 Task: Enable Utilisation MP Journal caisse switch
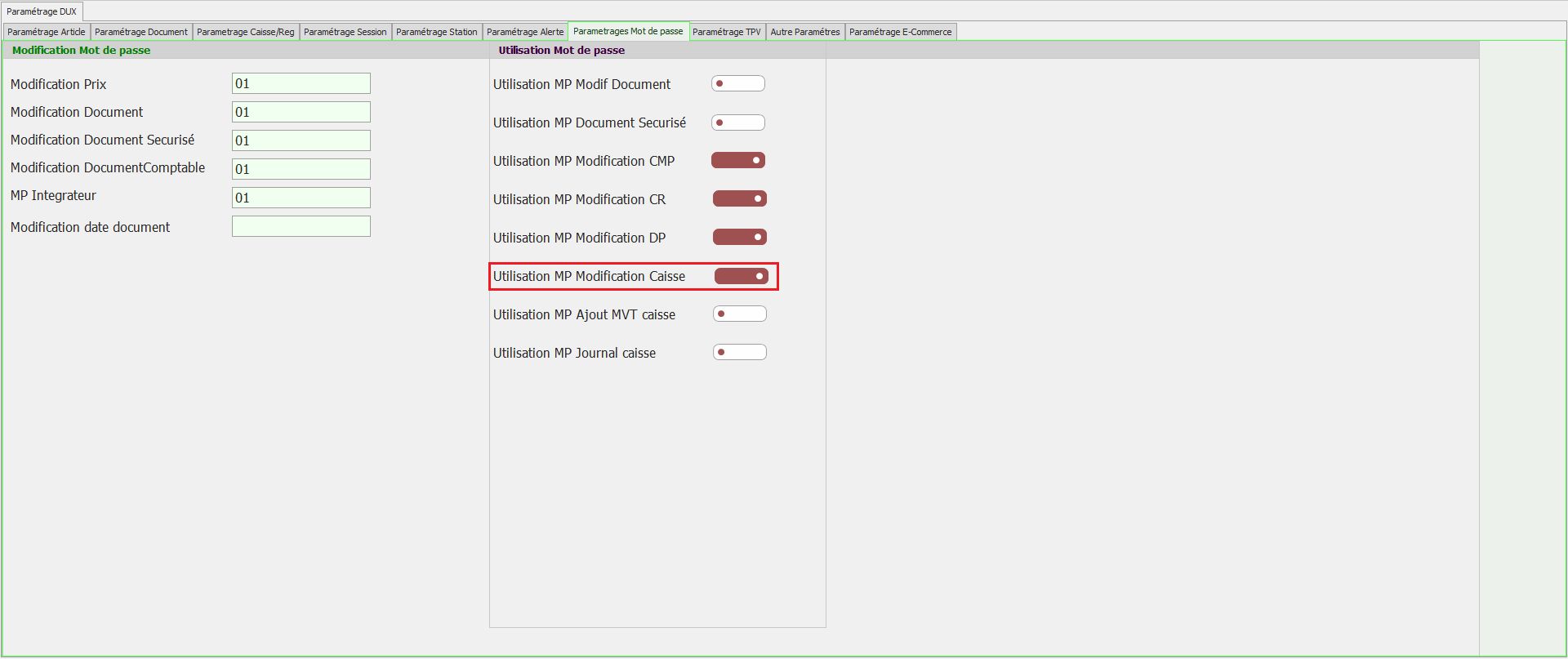(x=740, y=352)
